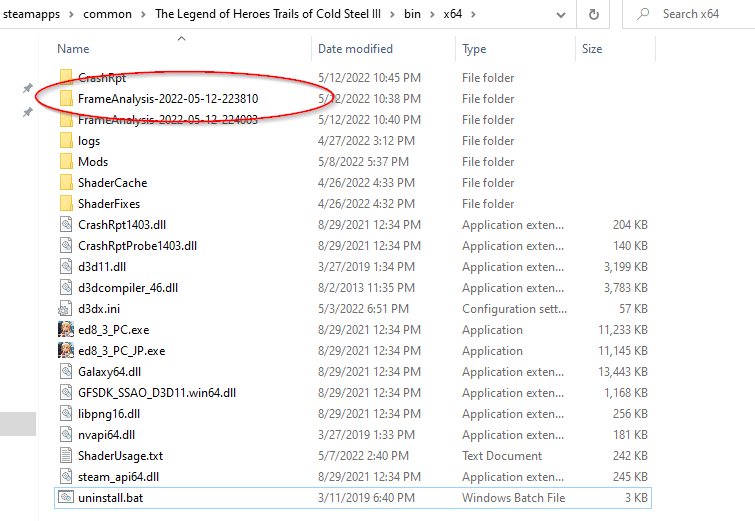
Task: Click the ShaderUsage.txt file name
Action: [120, 456]
